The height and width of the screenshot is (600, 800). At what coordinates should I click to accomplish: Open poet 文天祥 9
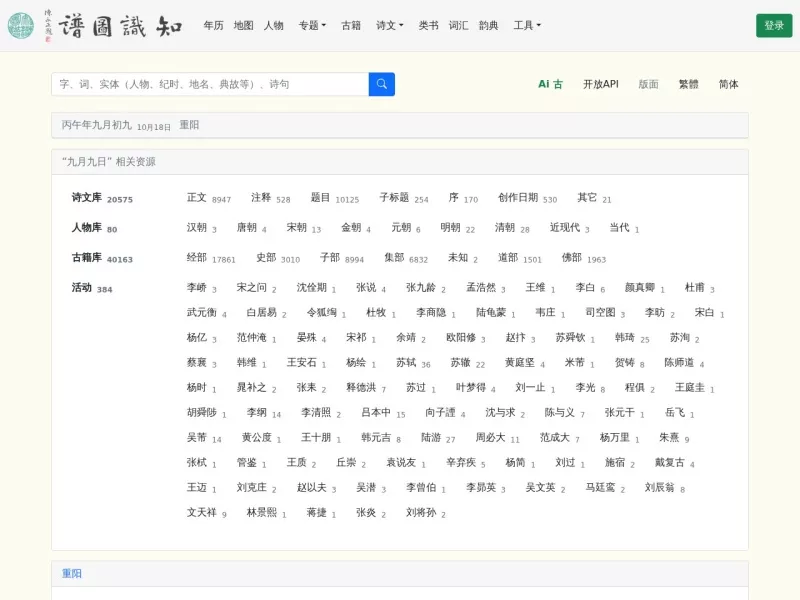tap(207, 513)
